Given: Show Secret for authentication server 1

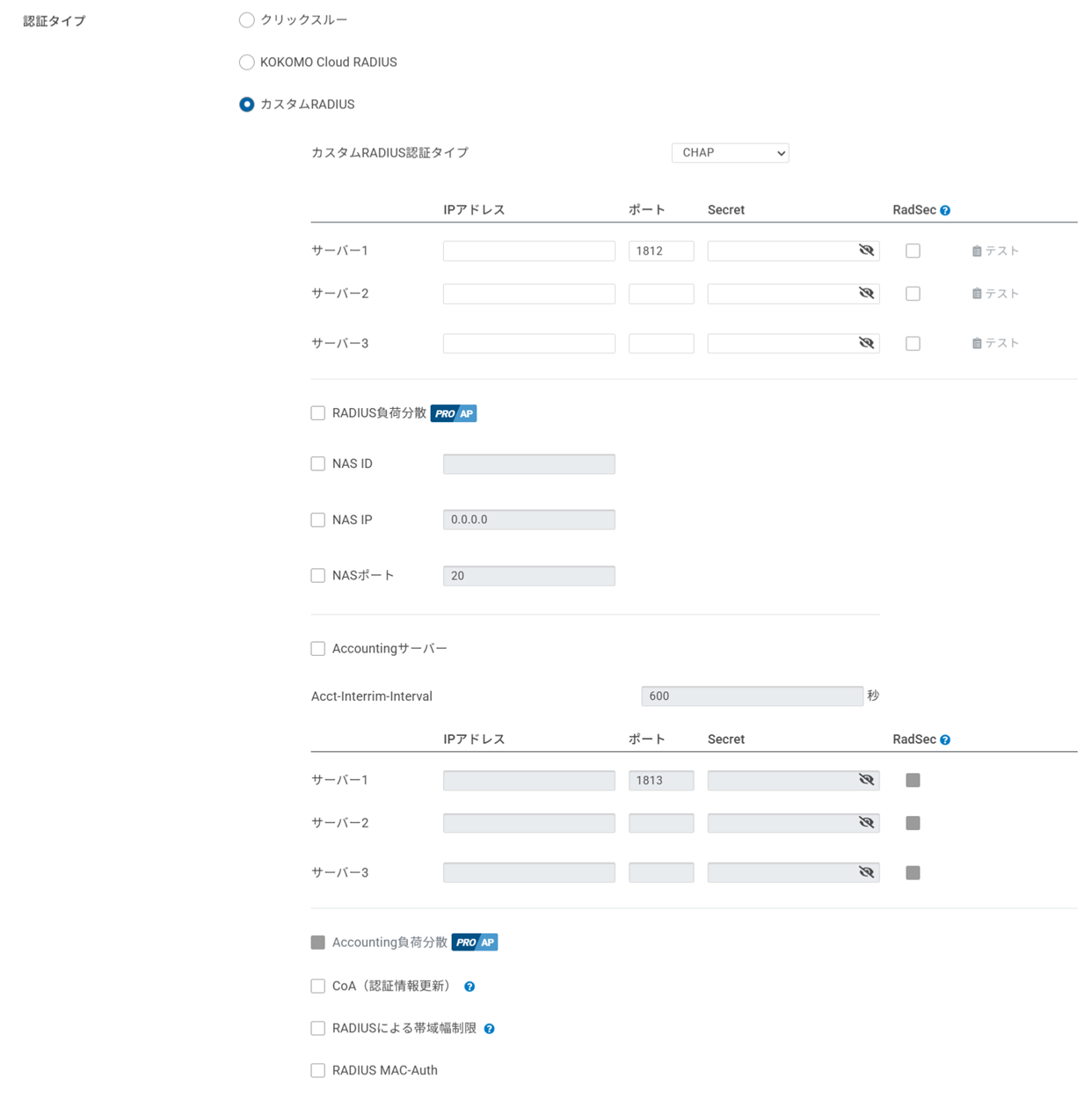Looking at the screenshot, I should pos(866,251).
